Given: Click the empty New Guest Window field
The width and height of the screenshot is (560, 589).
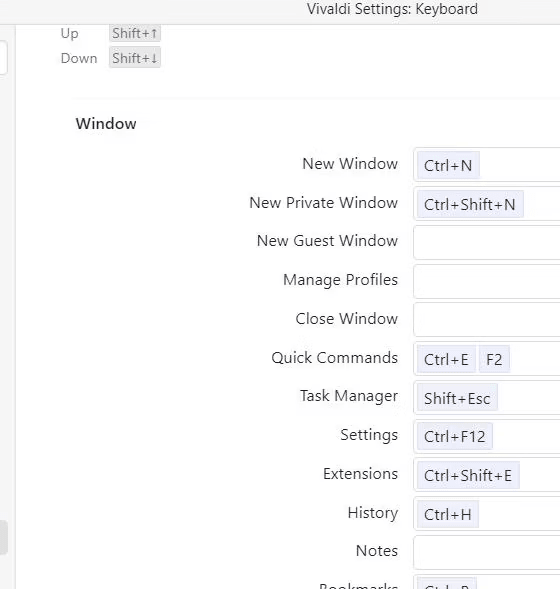Looking at the screenshot, I should pos(487,242).
